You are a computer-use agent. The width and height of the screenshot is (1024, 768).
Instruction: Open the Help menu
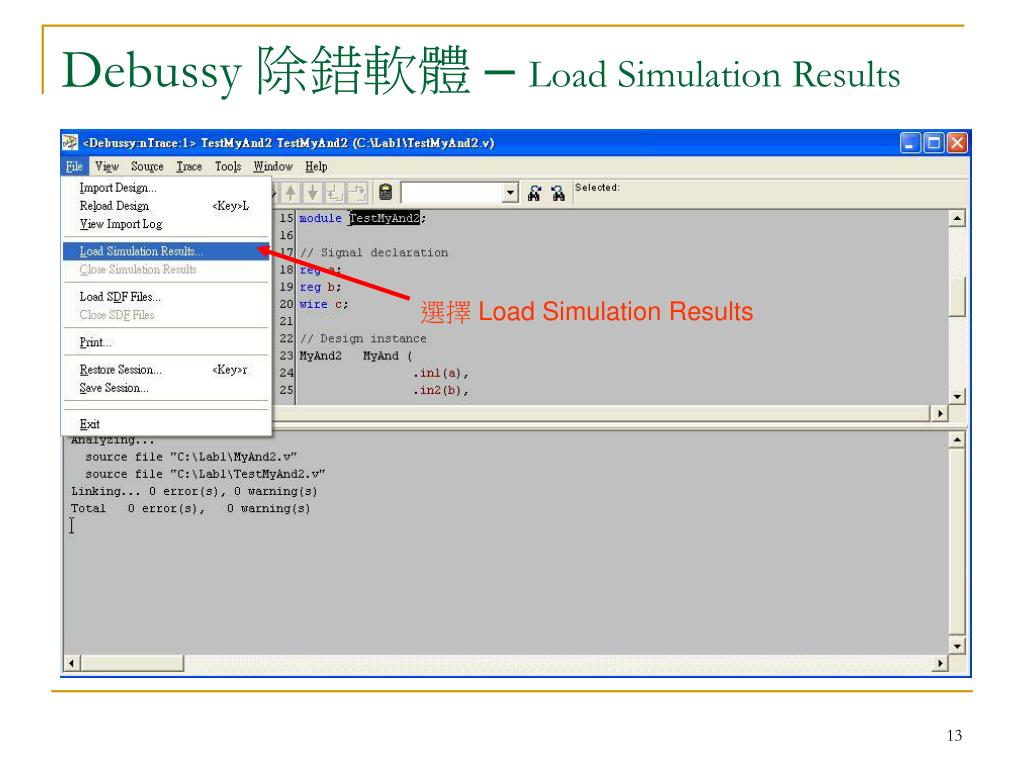(316, 167)
